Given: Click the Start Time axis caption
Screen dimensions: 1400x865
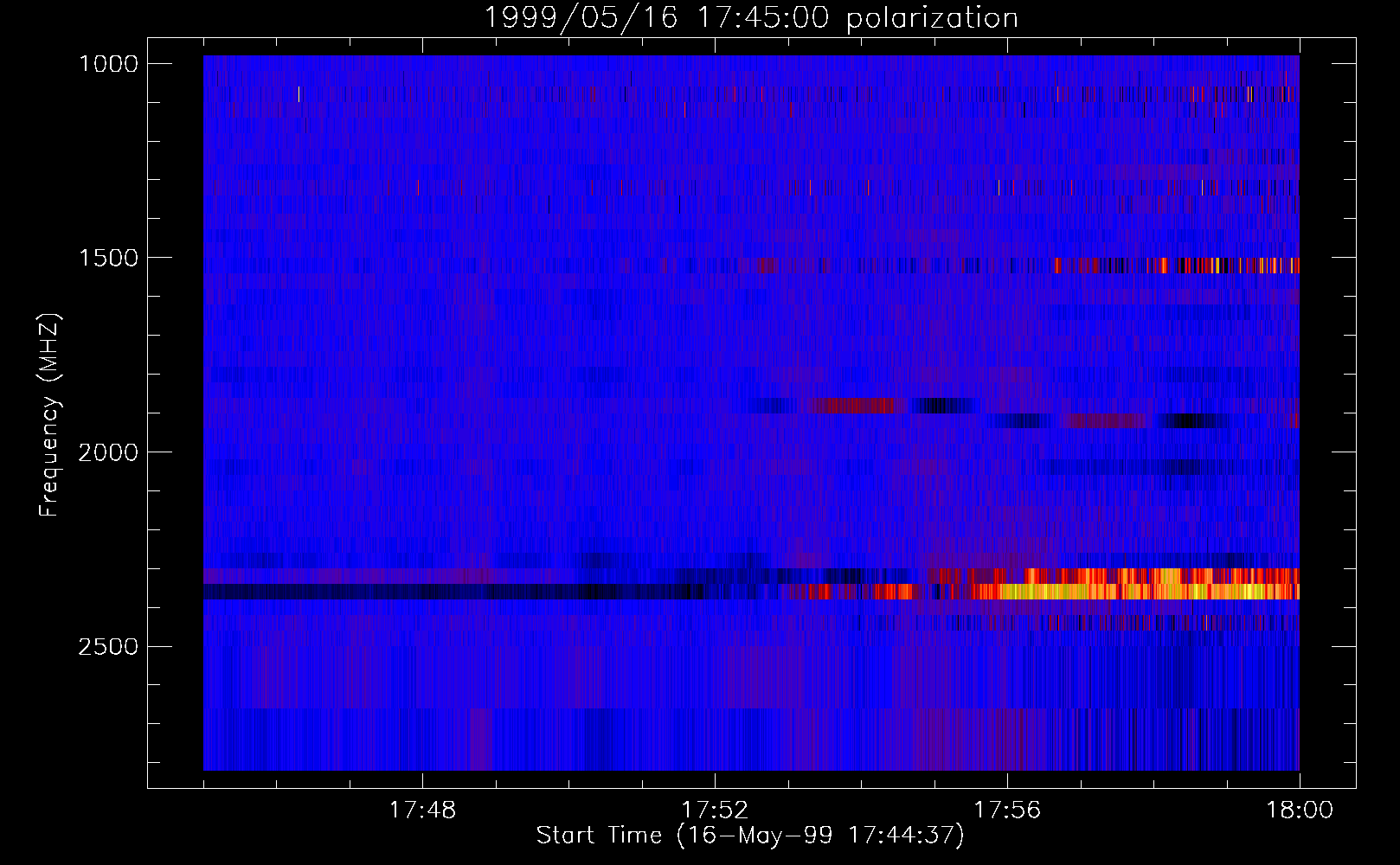Looking at the screenshot, I should pos(750,836).
